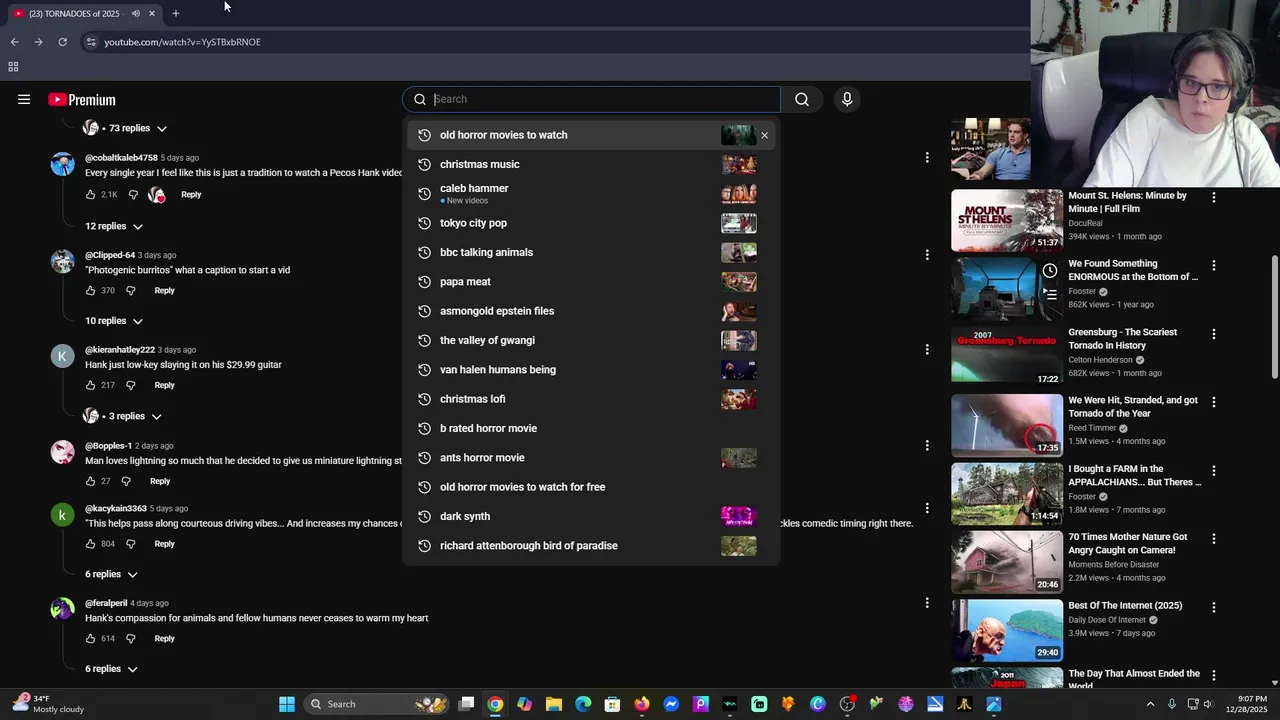Viewport: 1280px width, 720px height.
Task: Select 'bbc talking animals' search suggestion
Action: [591, 252]
